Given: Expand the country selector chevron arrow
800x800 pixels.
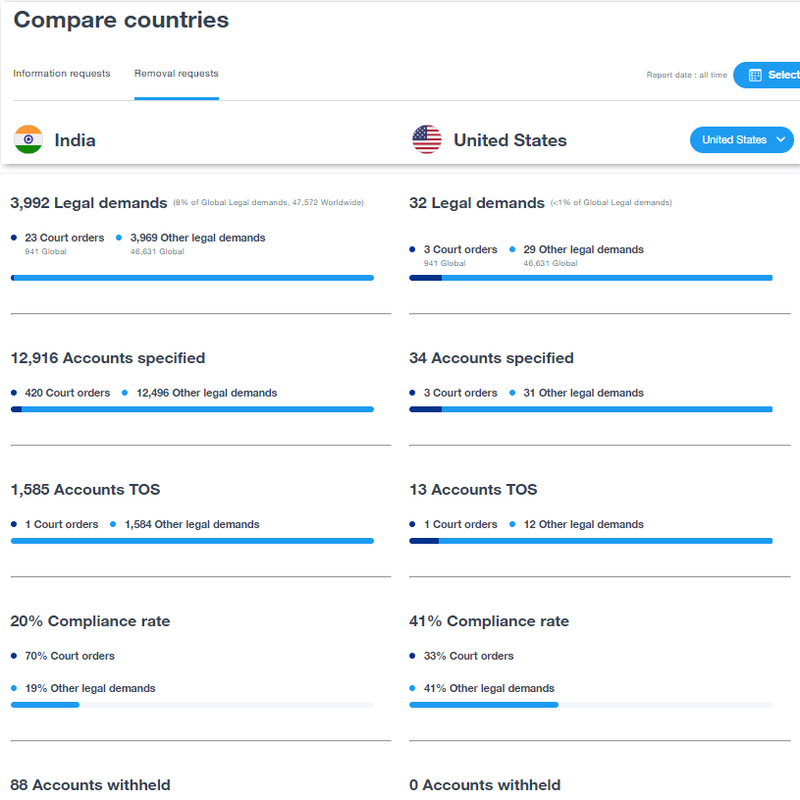Looking at the screenshot, I should point(780,140).
